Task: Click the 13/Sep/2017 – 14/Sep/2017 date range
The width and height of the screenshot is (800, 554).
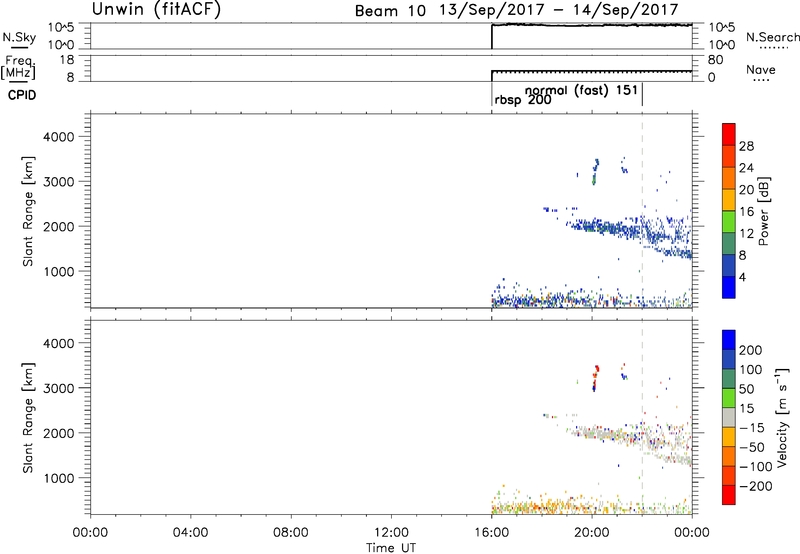Action: [x=559, y=10]
